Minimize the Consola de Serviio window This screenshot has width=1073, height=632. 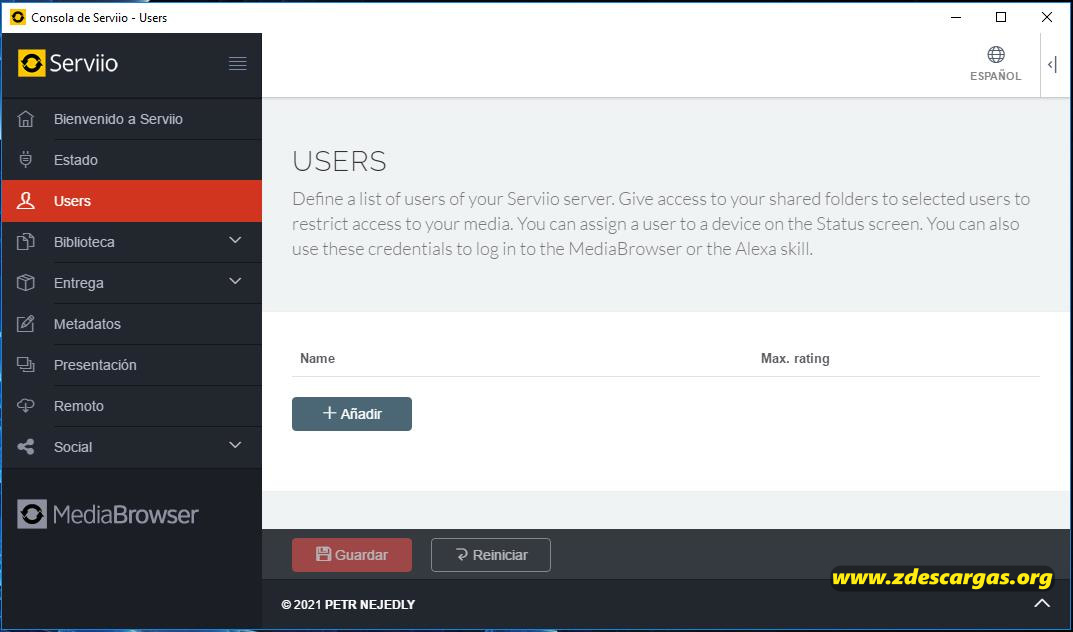957,17
